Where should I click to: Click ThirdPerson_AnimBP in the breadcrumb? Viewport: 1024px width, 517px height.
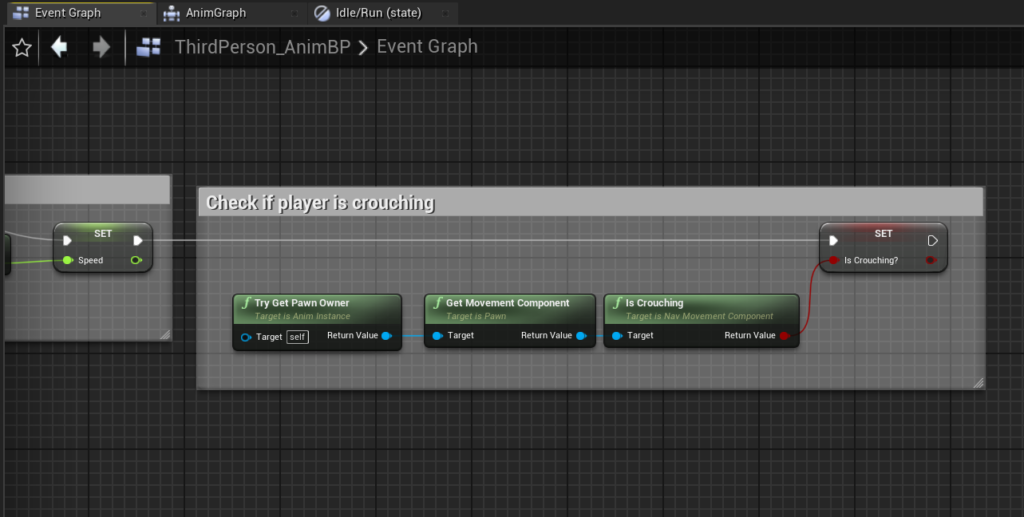262,47
